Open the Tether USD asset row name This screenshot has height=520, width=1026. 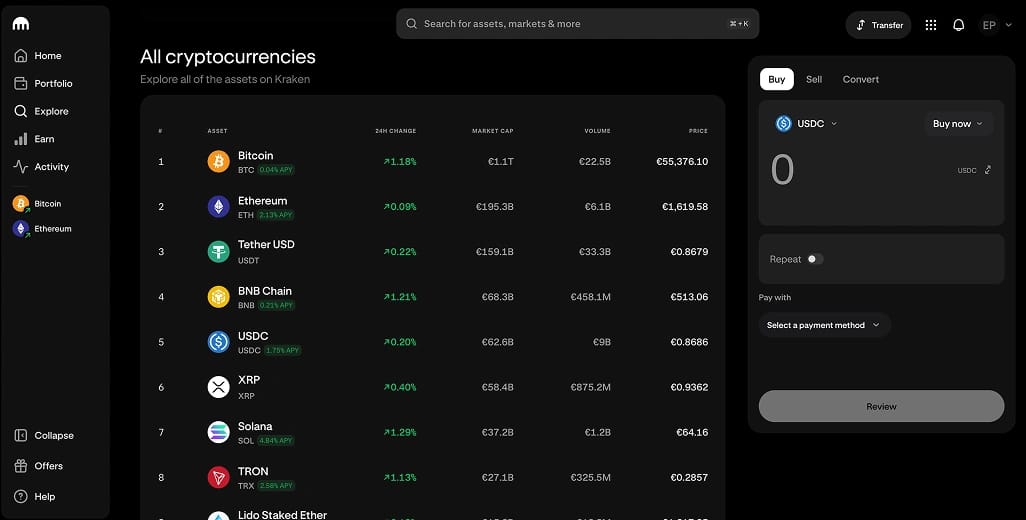(x=266, y=245)
